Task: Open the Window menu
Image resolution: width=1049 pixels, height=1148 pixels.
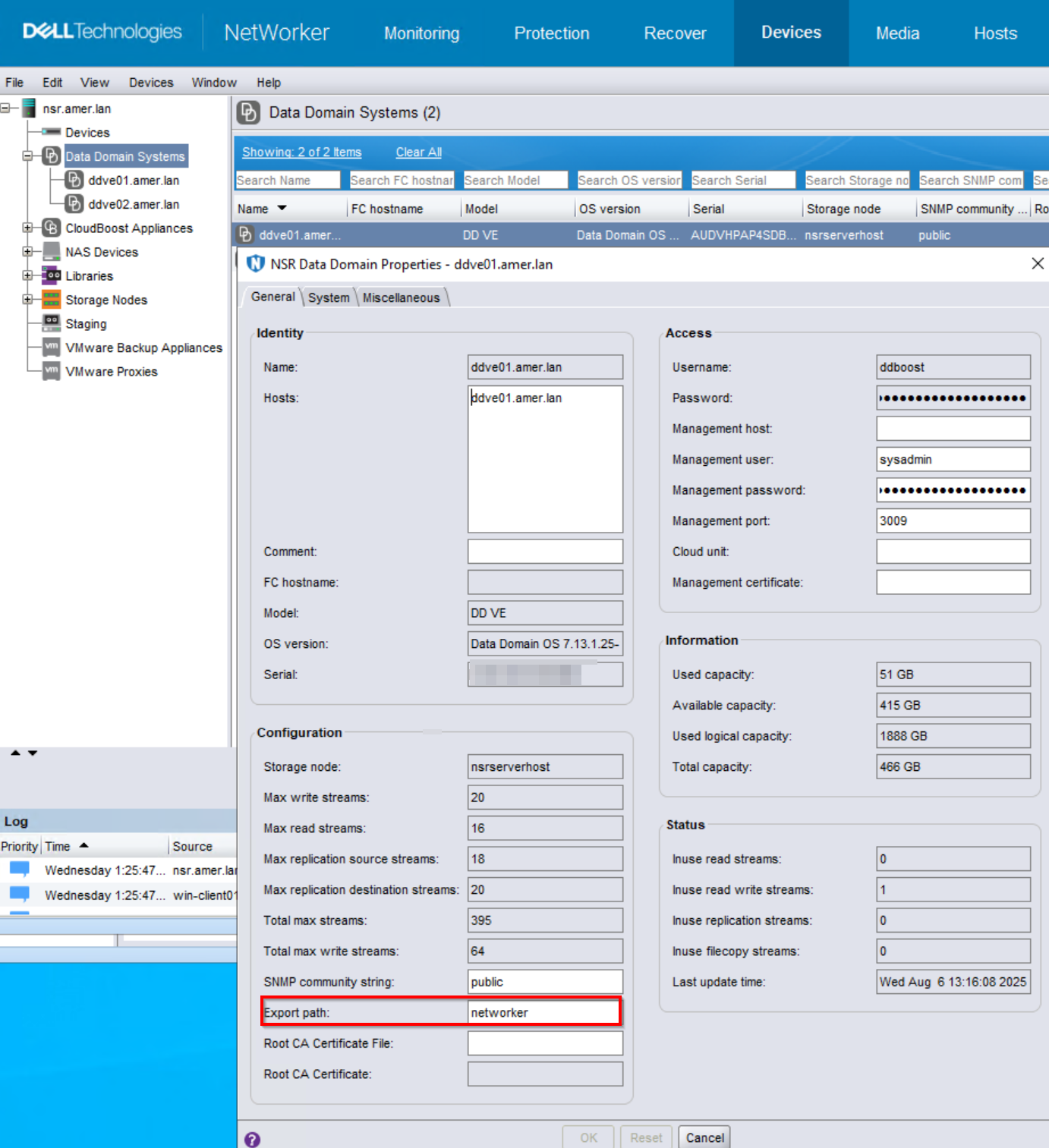Action: click(213, 82)
